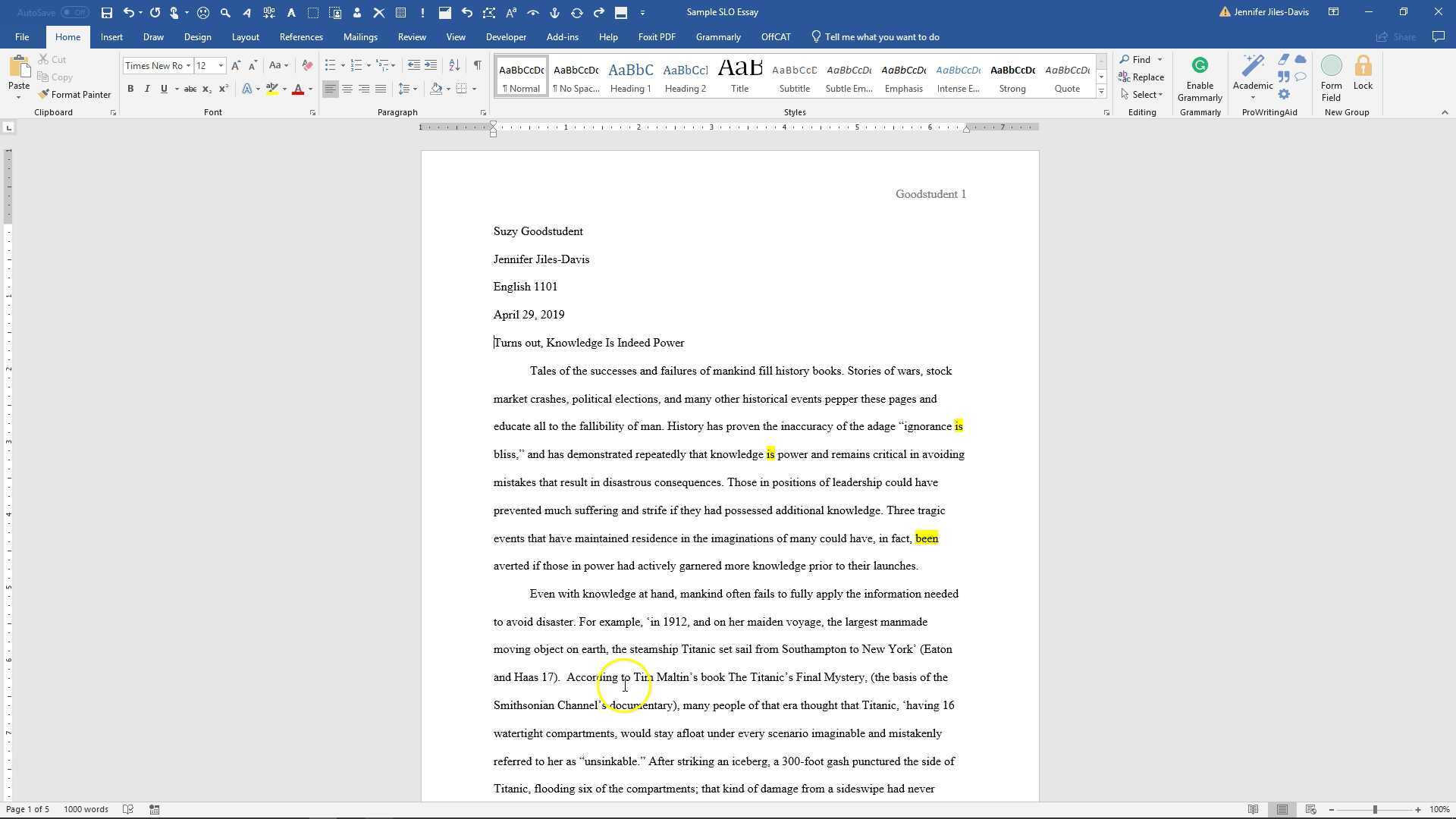1456x819 pixels.
Task: Open the font size dropdown
Action: (x=220, y=65)
